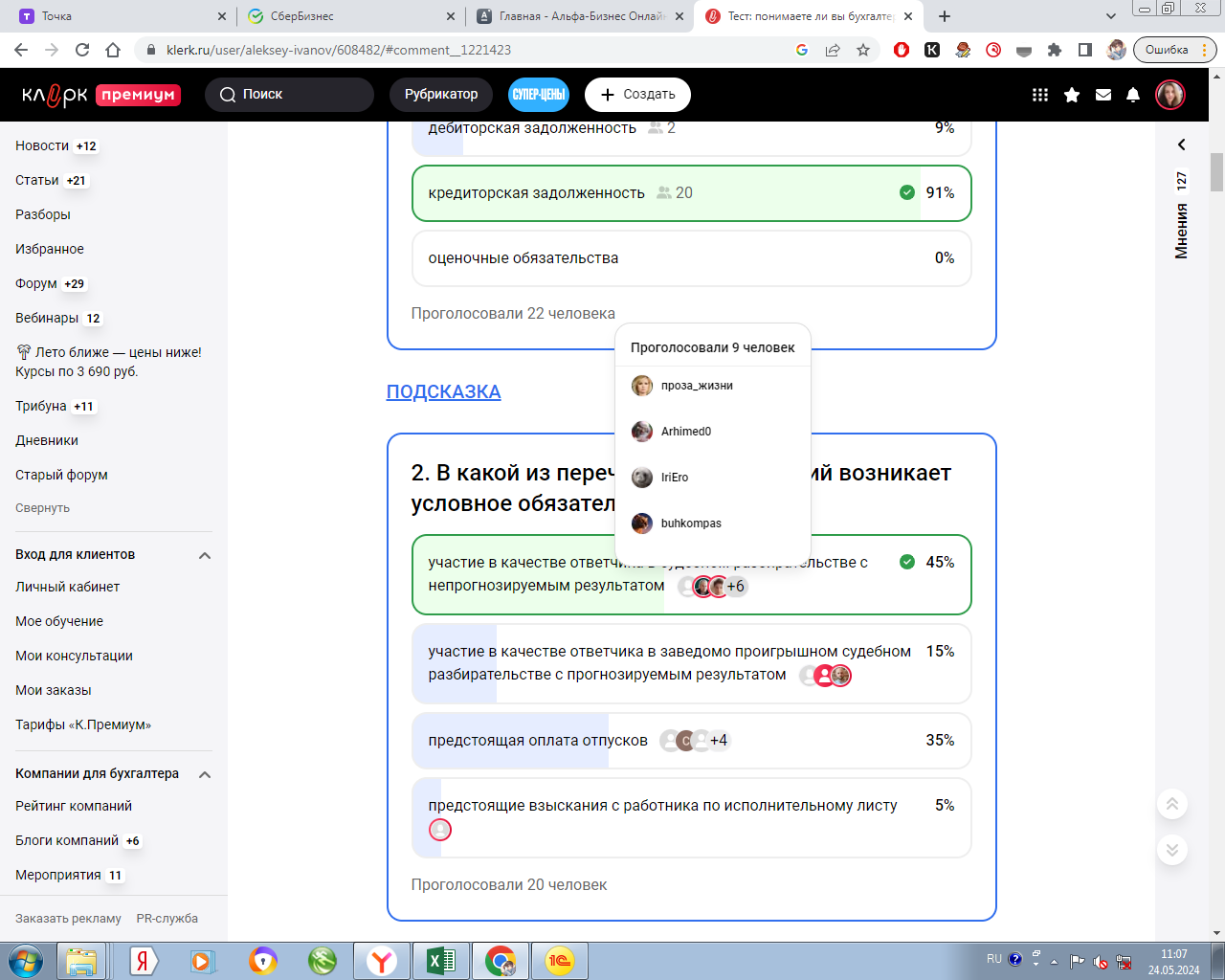
Task: Click the page vertical scrollbar thumb
Action: point(1217,172)
